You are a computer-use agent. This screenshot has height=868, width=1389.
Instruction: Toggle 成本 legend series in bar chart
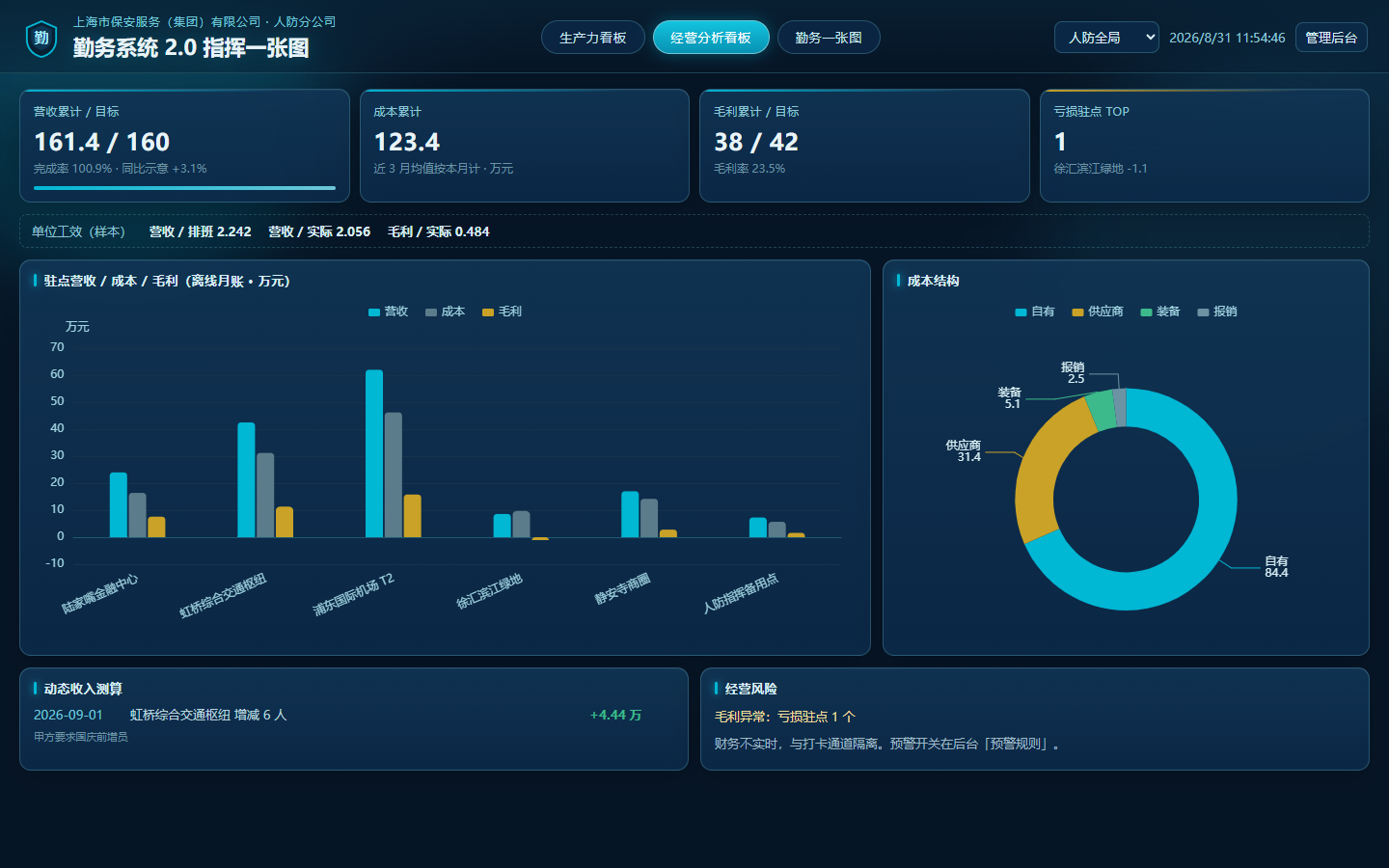pyautogui.click(x=446, y=312)
